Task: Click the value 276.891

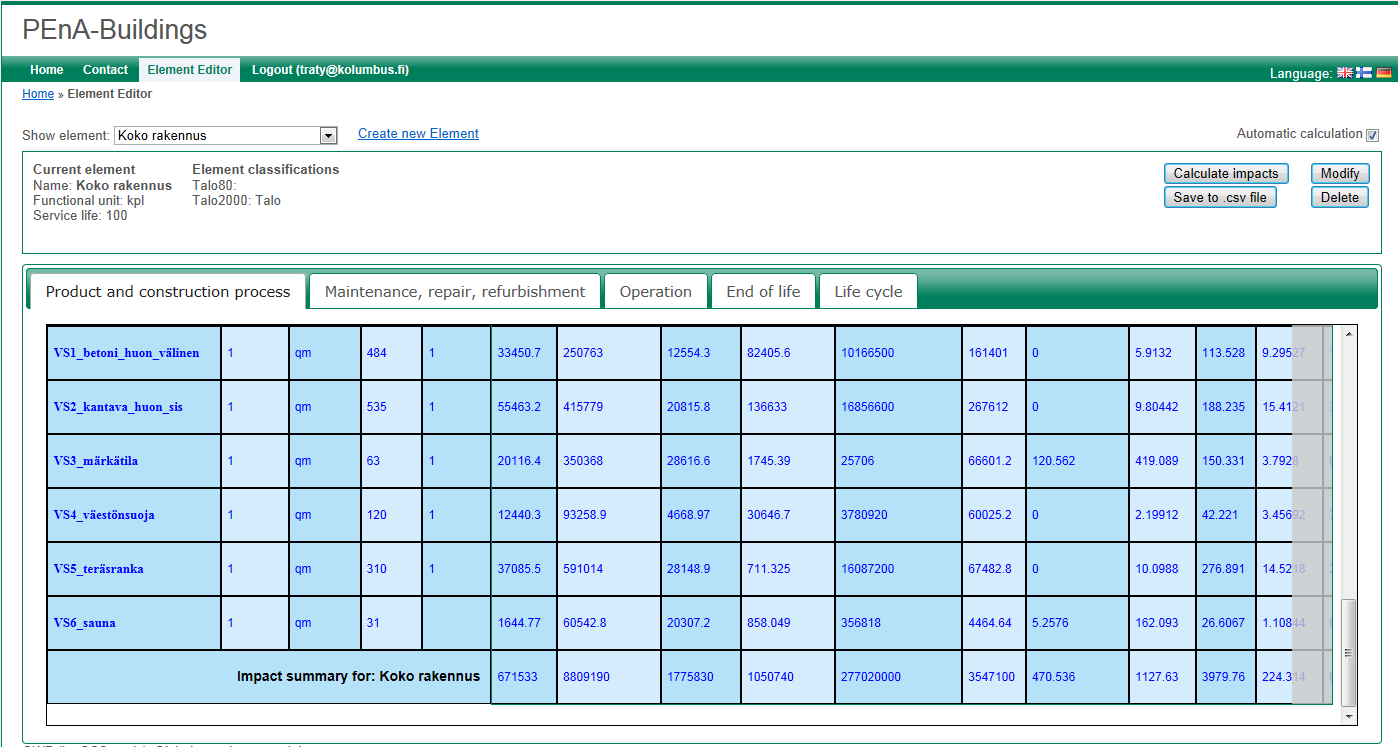Action: [1223, 569]
